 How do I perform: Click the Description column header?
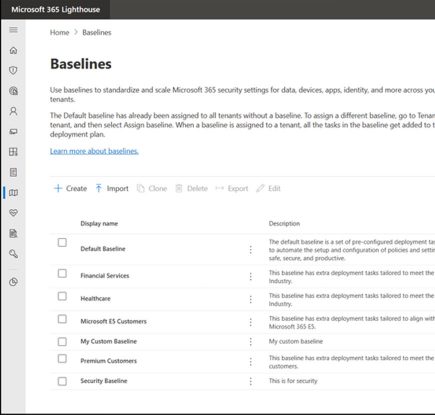pyautogui.click(x=284, y=223)
